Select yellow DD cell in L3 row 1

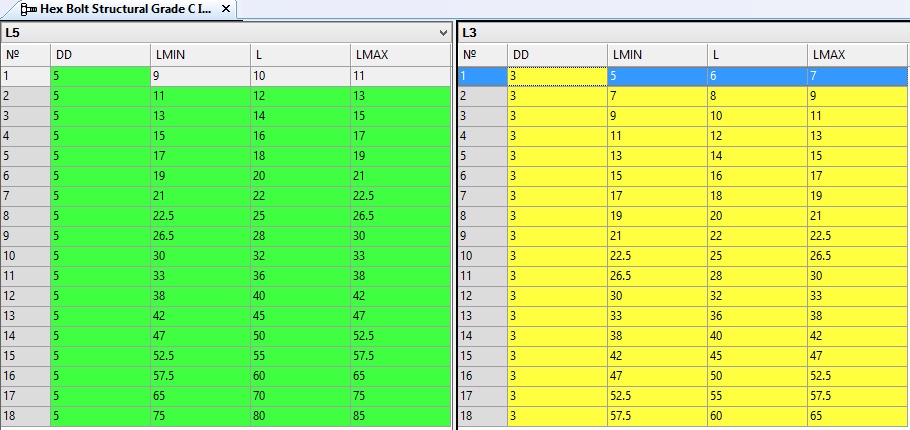pos(556,75)
